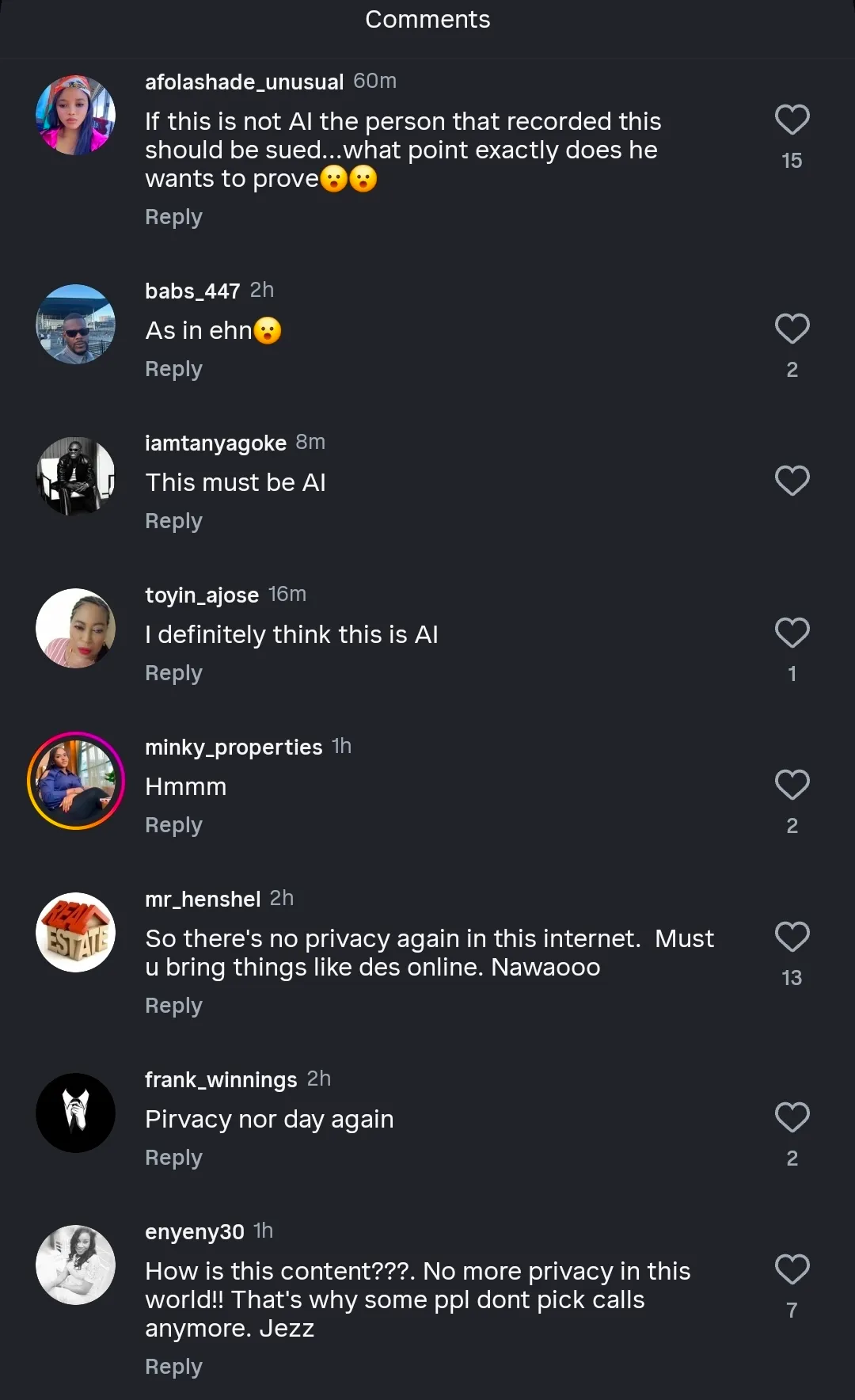Heart enyeny30's comment about privacy

click(x=792, y=1269)
